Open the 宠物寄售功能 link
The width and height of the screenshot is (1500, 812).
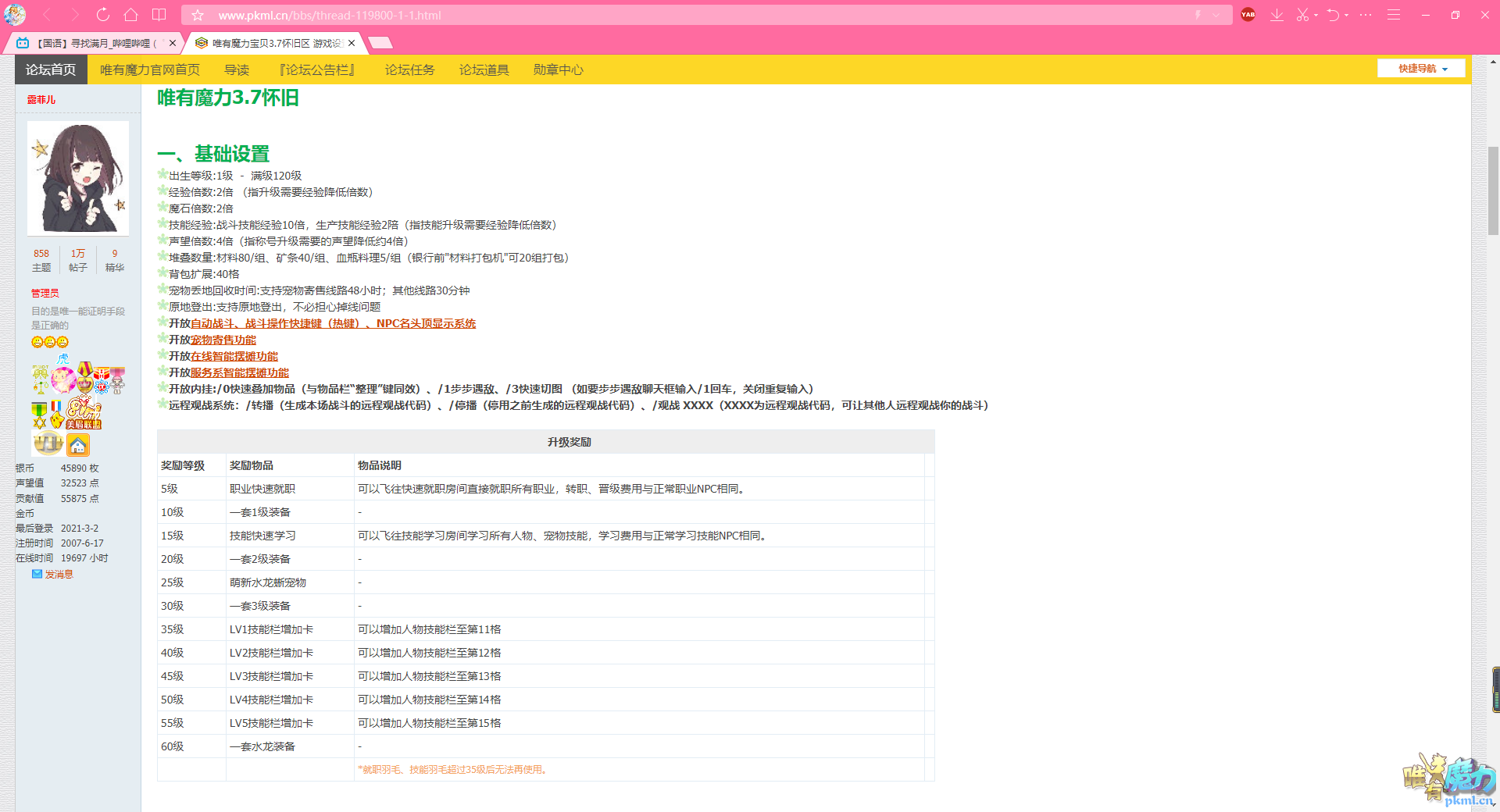click(x=223, y=340)
